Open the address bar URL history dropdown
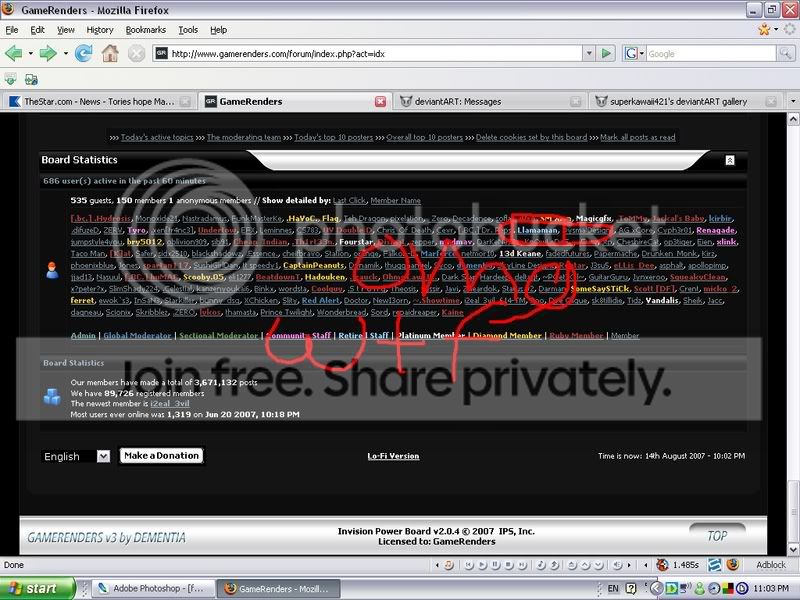Screen dimensions: 800x600 pyautogui.click(x=589, y=53)
